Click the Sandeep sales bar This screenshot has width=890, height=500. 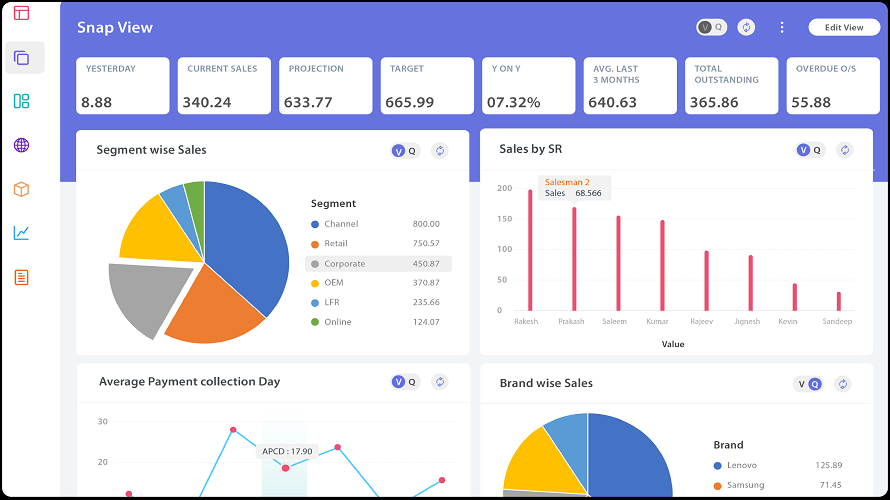click(839, 301)
